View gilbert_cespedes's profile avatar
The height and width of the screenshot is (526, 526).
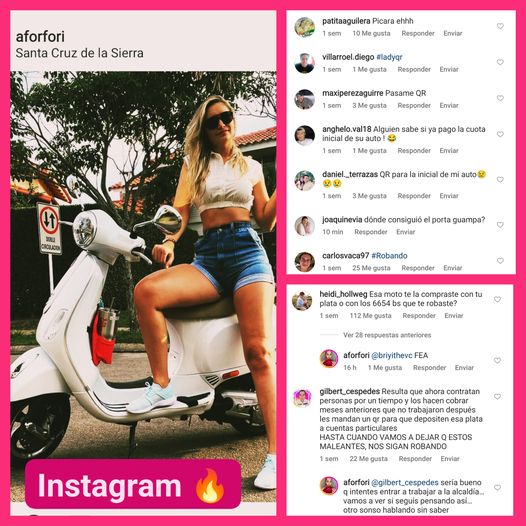coord(302,398)
